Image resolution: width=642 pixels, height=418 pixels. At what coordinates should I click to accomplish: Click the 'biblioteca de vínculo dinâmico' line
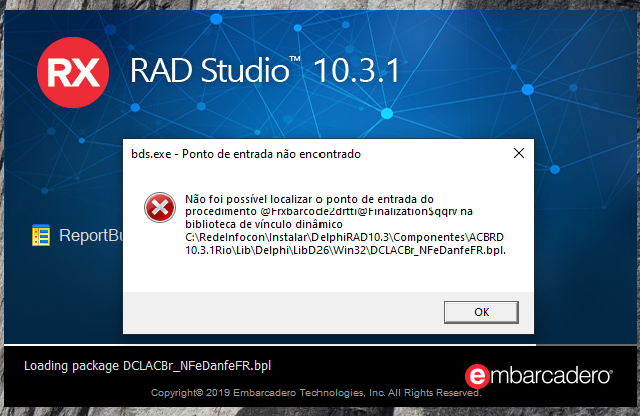[264, 224]
